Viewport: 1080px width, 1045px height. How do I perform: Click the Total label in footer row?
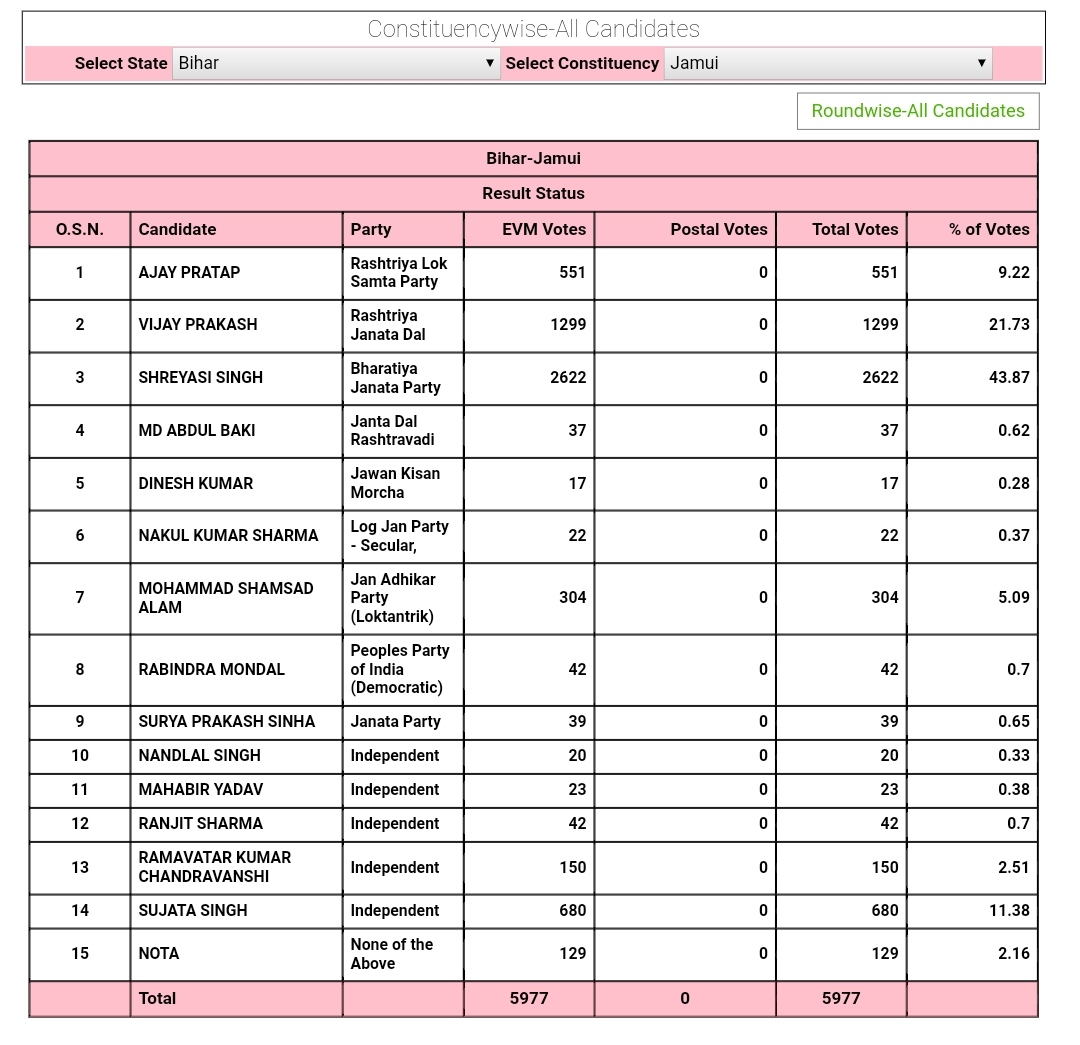(x=157, y=998)
